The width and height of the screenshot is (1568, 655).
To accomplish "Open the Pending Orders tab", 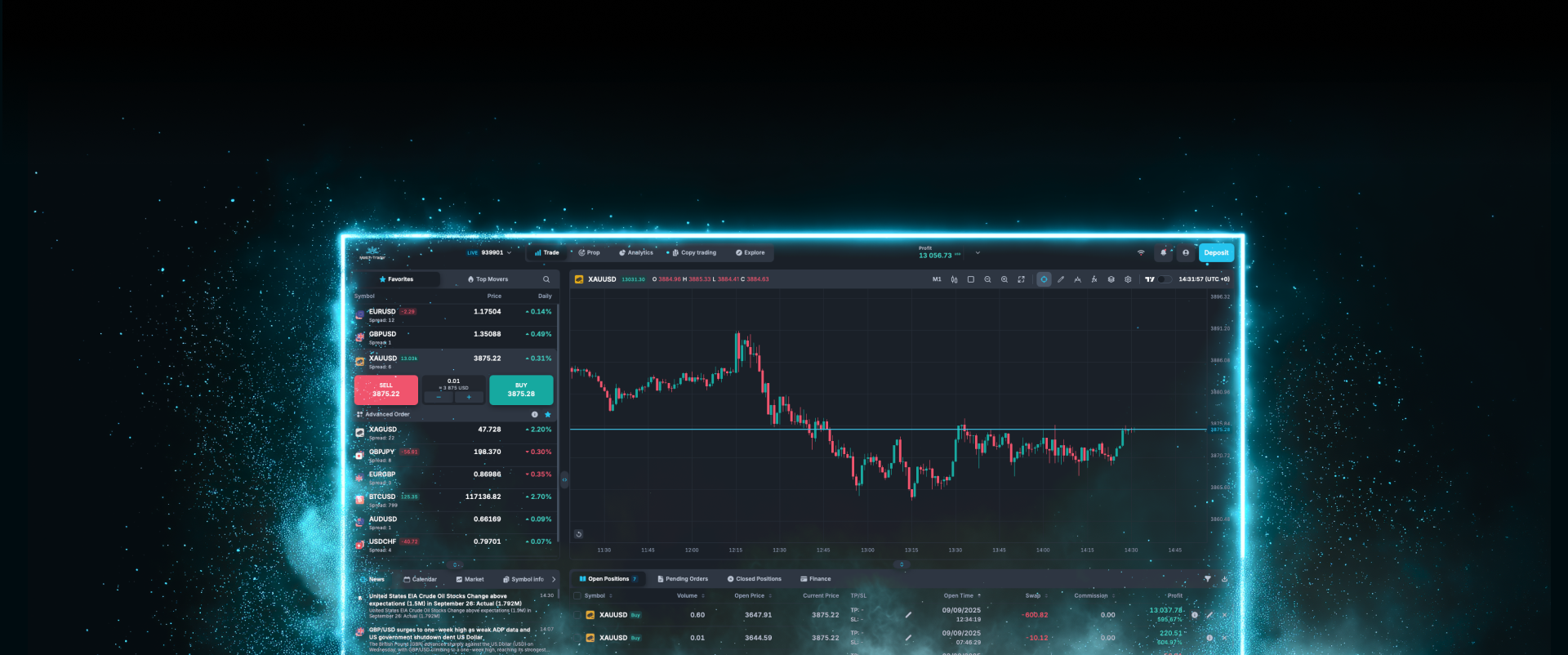I will (683, 579).
